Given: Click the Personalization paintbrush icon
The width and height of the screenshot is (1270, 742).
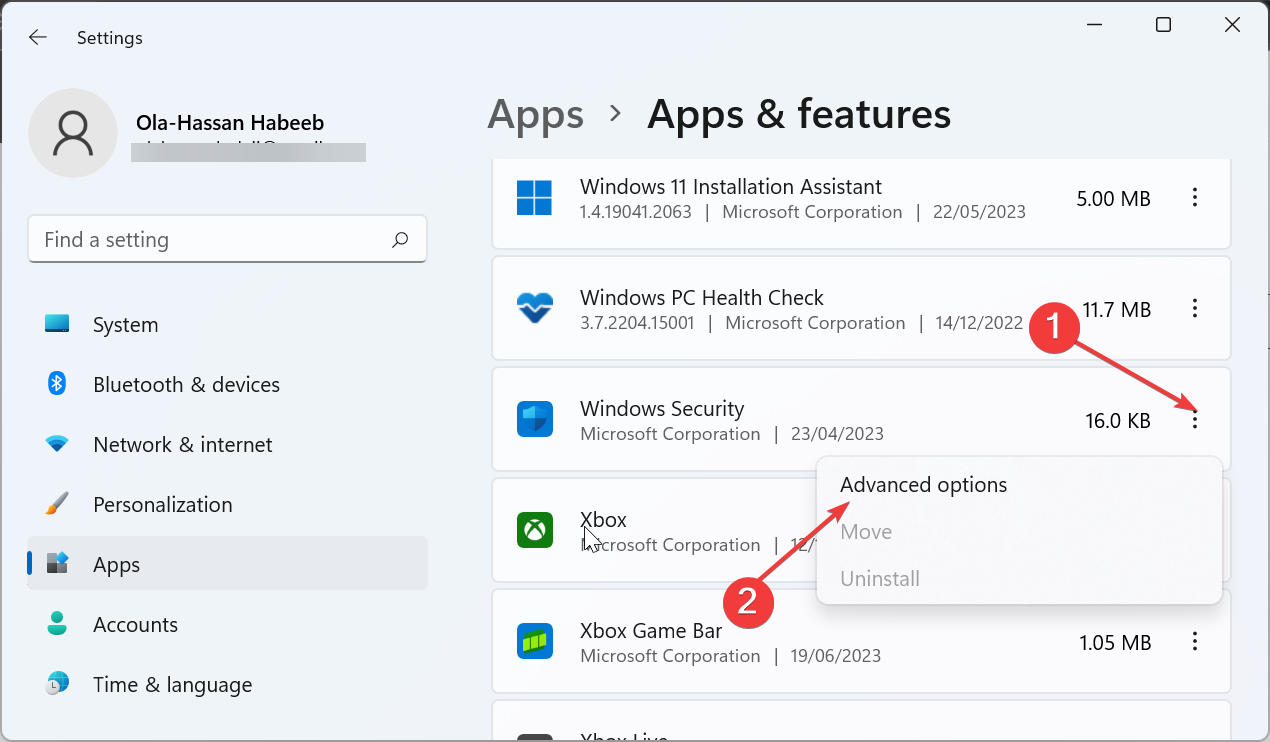Looking at the screenshot, I should [57, 504].
